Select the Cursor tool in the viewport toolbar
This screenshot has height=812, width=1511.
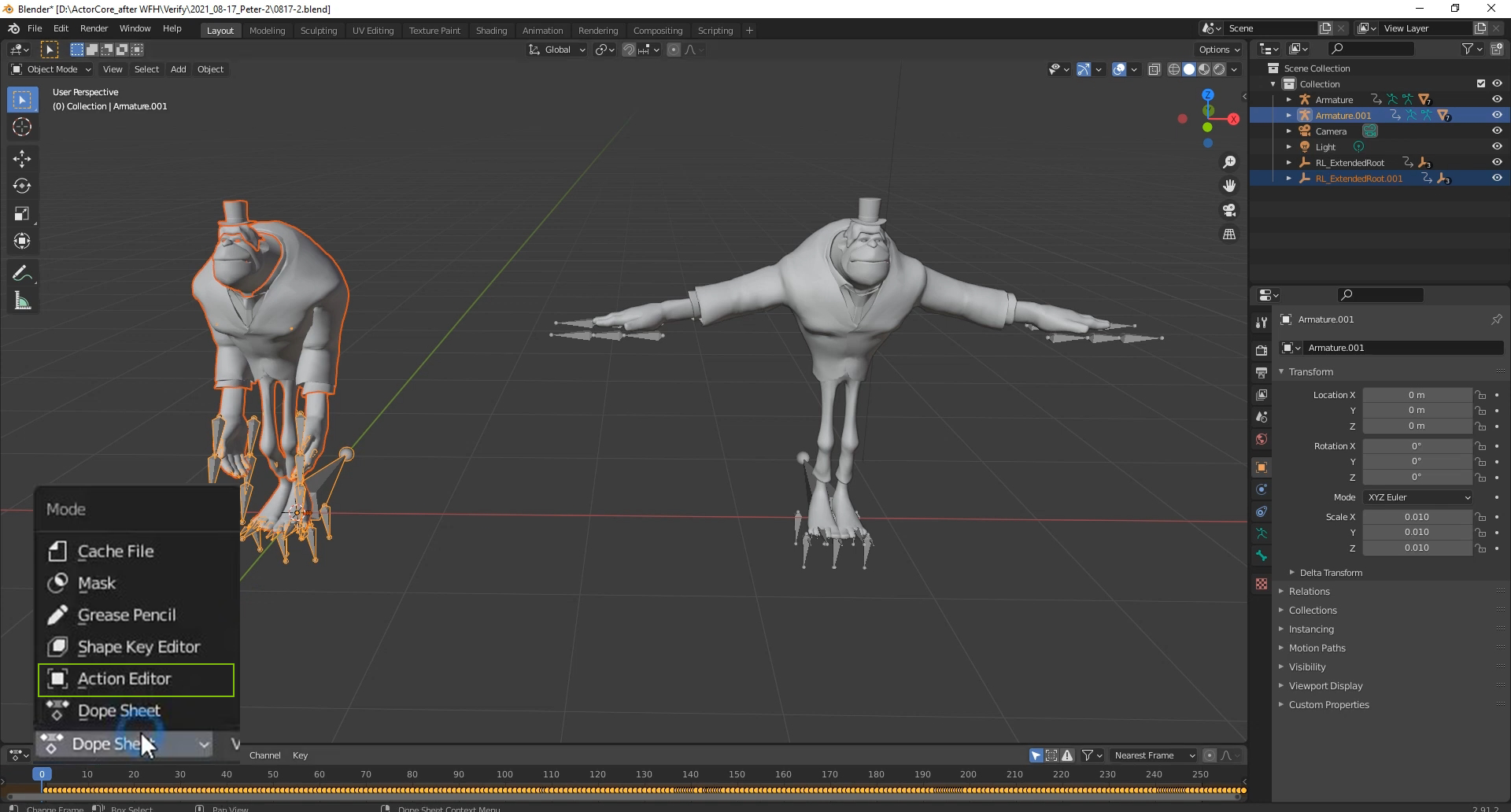tap(22, 127)
